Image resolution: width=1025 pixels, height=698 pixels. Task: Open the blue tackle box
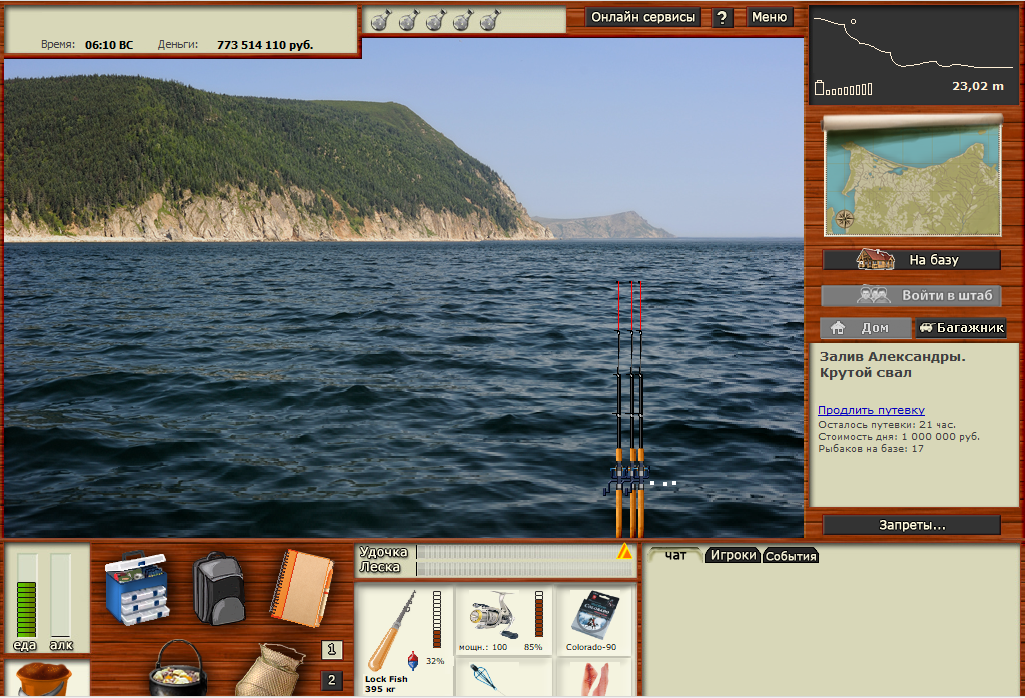pos(137,588)
